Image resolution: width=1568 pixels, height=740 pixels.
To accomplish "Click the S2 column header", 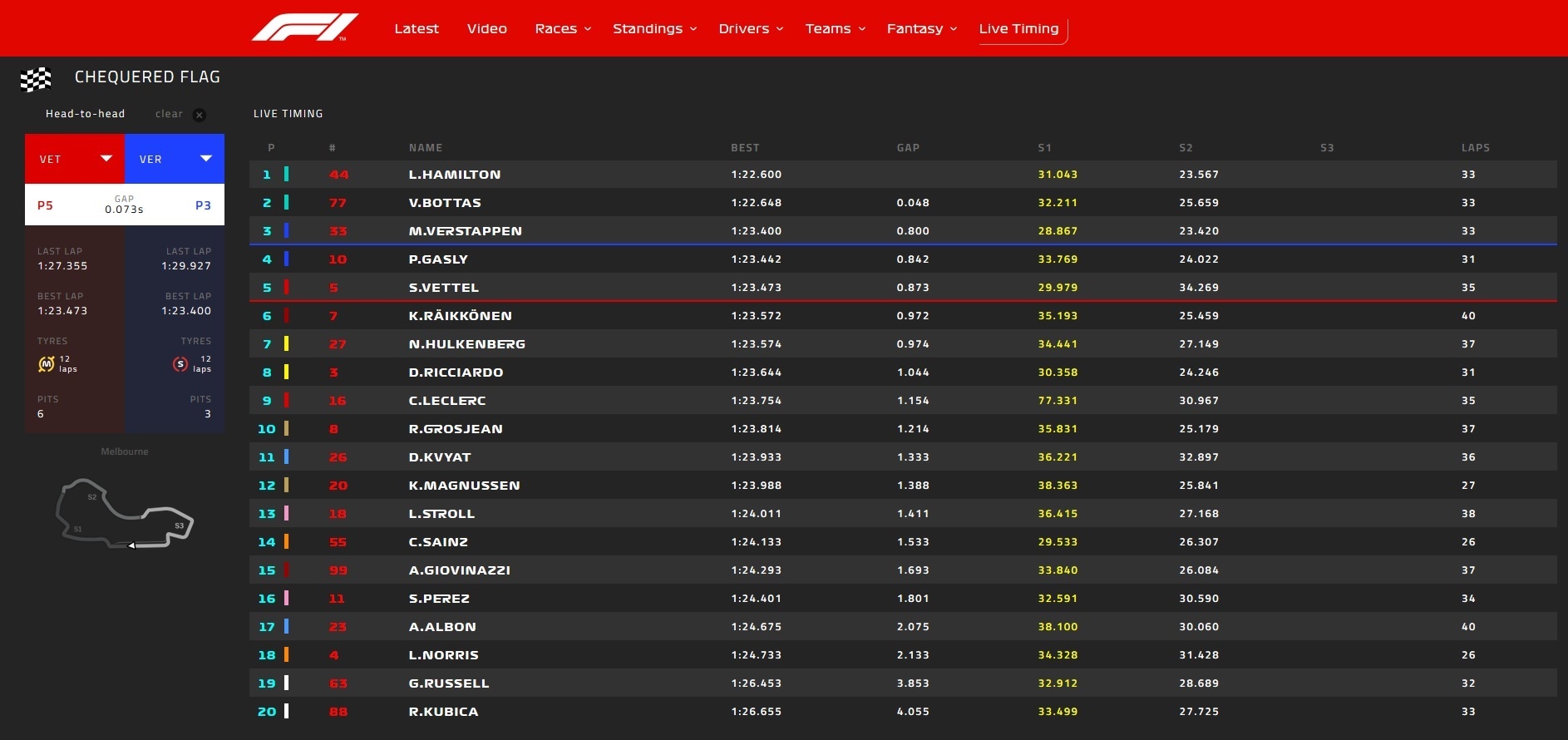I will [1186, 148].
